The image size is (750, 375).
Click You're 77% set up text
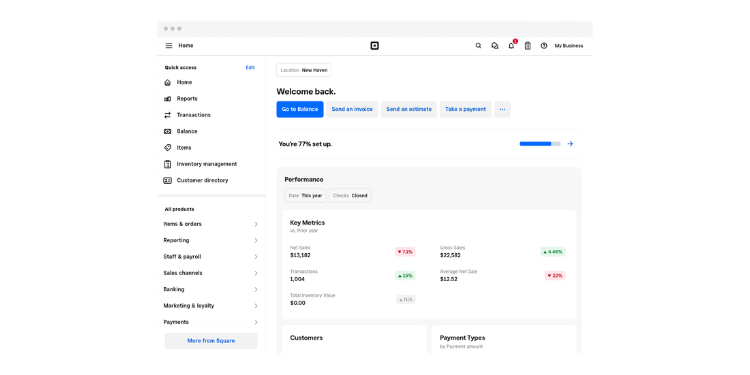[305, 144]
